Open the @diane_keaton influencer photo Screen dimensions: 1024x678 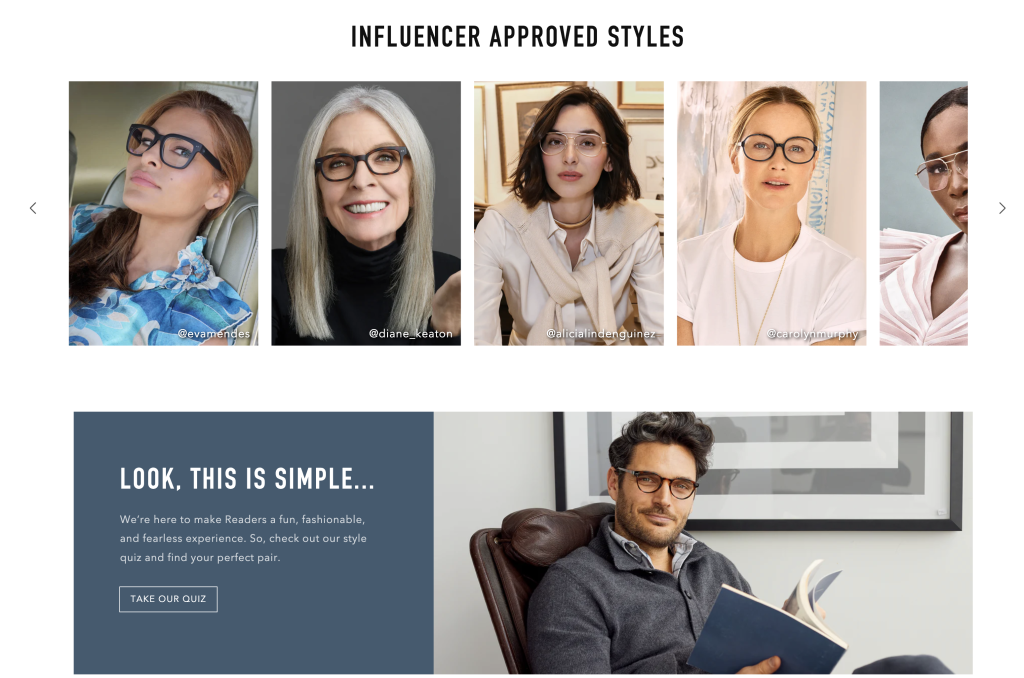pos(366,213)
